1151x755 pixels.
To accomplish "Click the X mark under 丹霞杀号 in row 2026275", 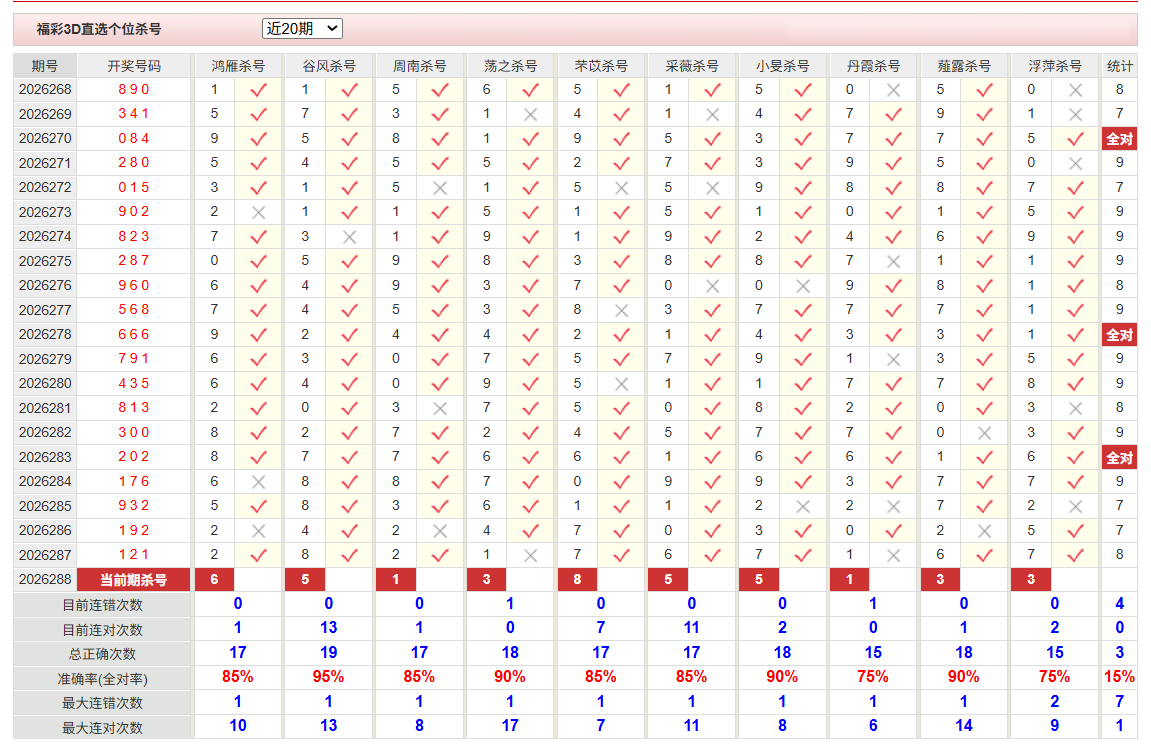I will point(893,261).
